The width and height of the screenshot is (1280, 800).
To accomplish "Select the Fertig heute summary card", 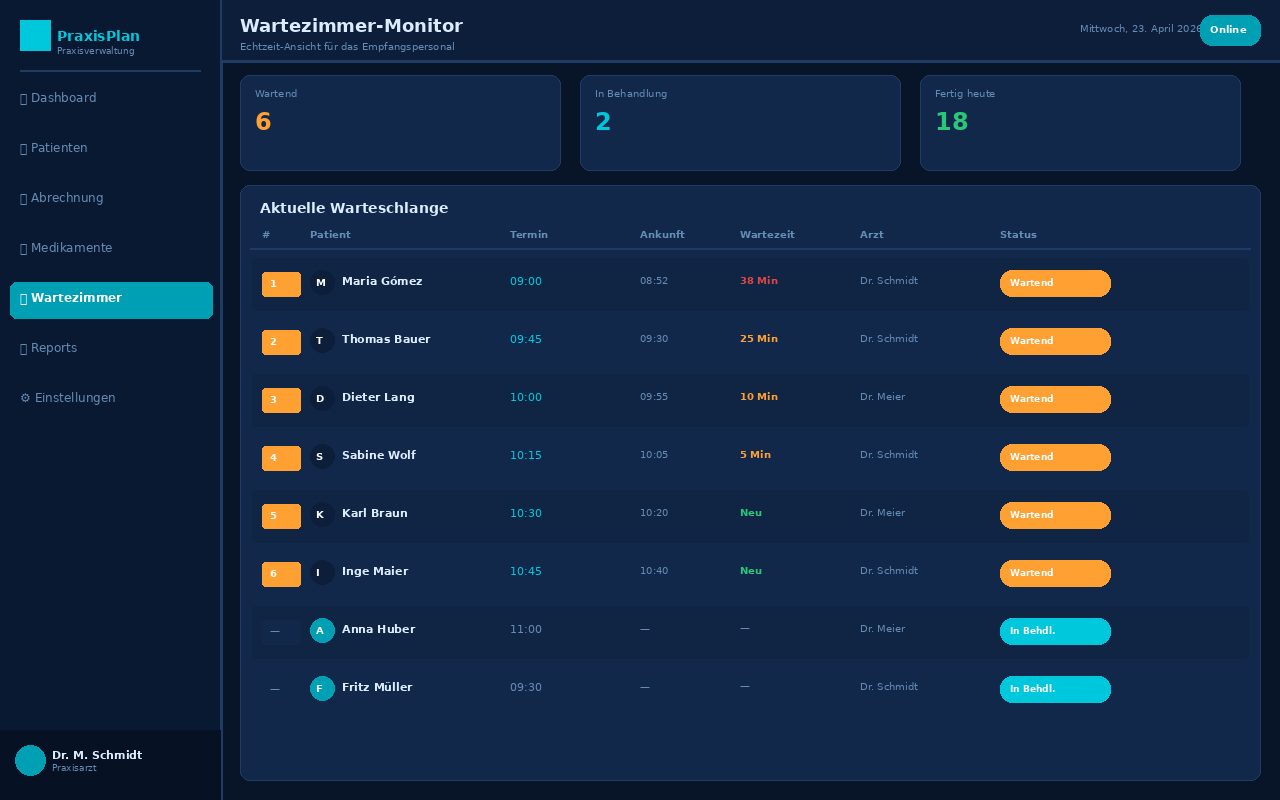I will point(1080,123).
